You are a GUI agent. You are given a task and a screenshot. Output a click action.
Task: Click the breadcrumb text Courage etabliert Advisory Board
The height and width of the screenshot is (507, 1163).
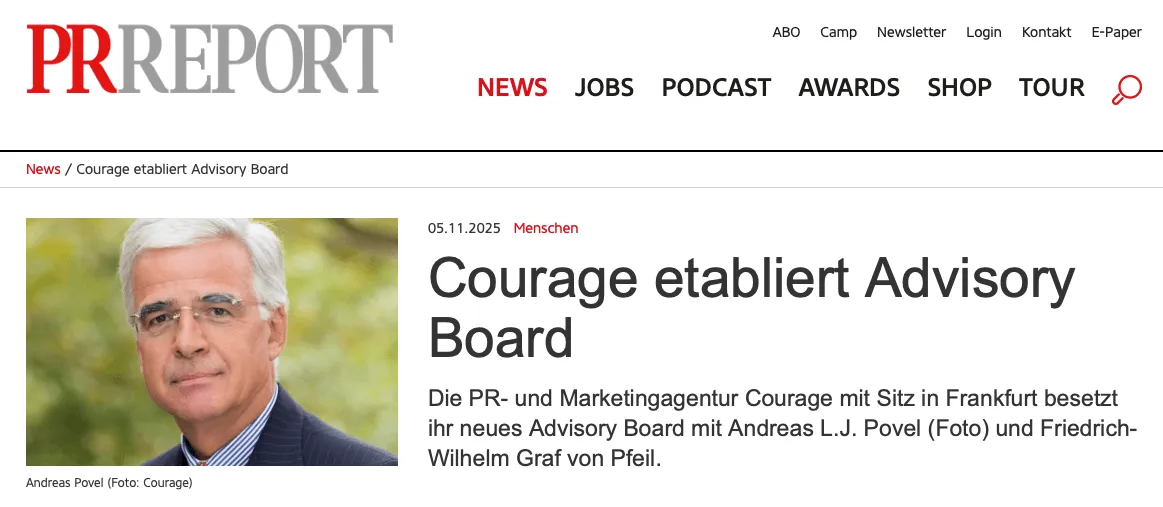pos(182,169)
